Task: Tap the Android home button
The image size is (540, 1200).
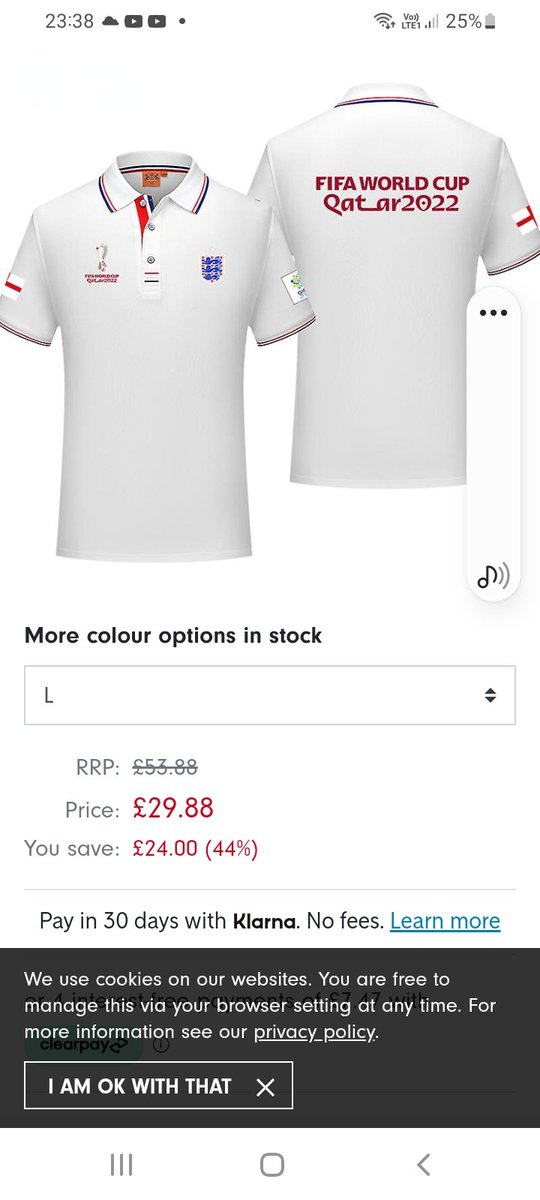Action: click(x=271, y=1164)
